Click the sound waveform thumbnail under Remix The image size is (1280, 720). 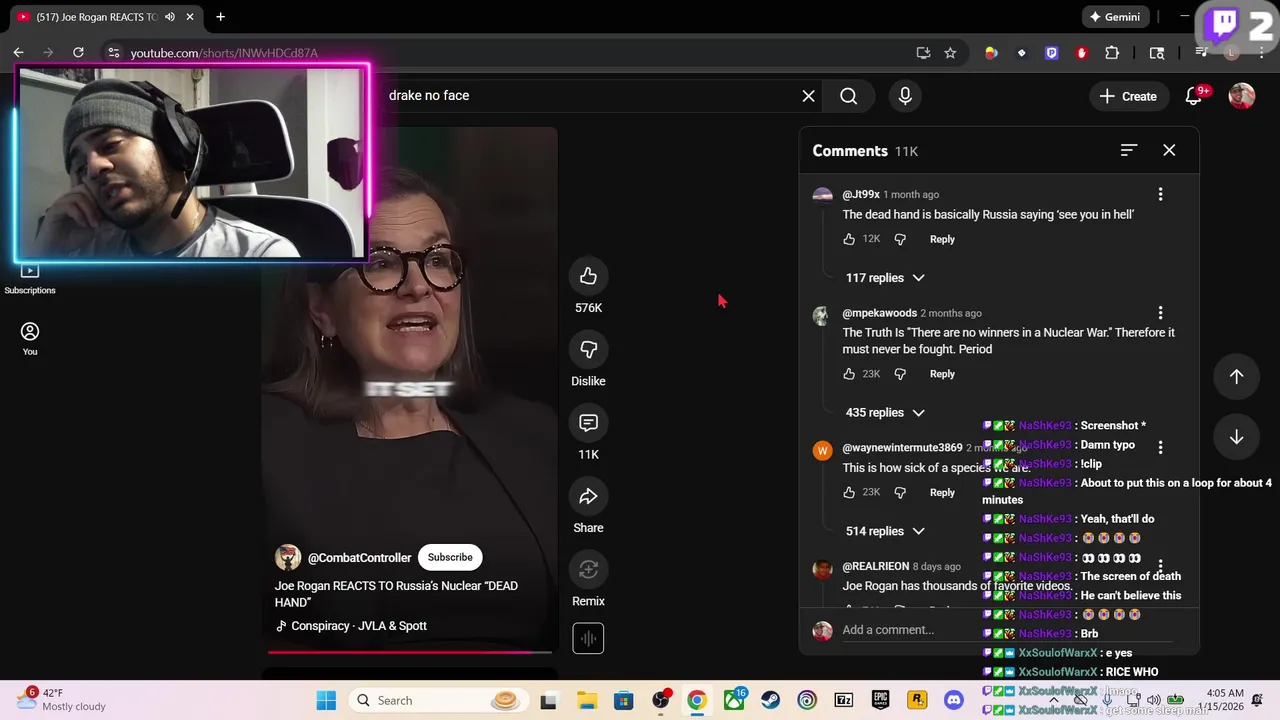click(588, 638)
